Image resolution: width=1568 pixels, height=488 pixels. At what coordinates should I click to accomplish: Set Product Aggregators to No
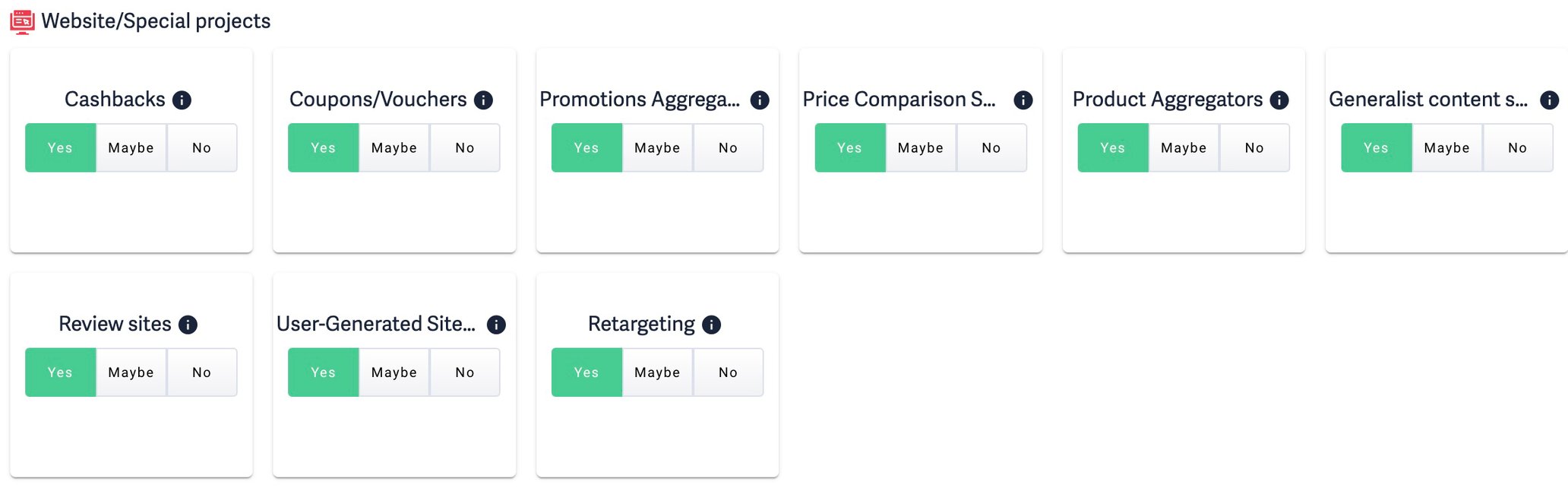click(1253, 147)
